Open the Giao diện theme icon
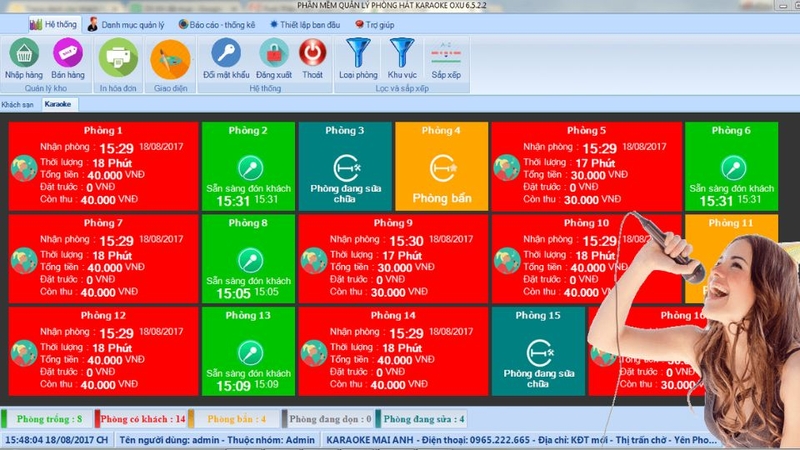Image resolution: width=800 pixels, height=450 pixels. pos(170,59)
